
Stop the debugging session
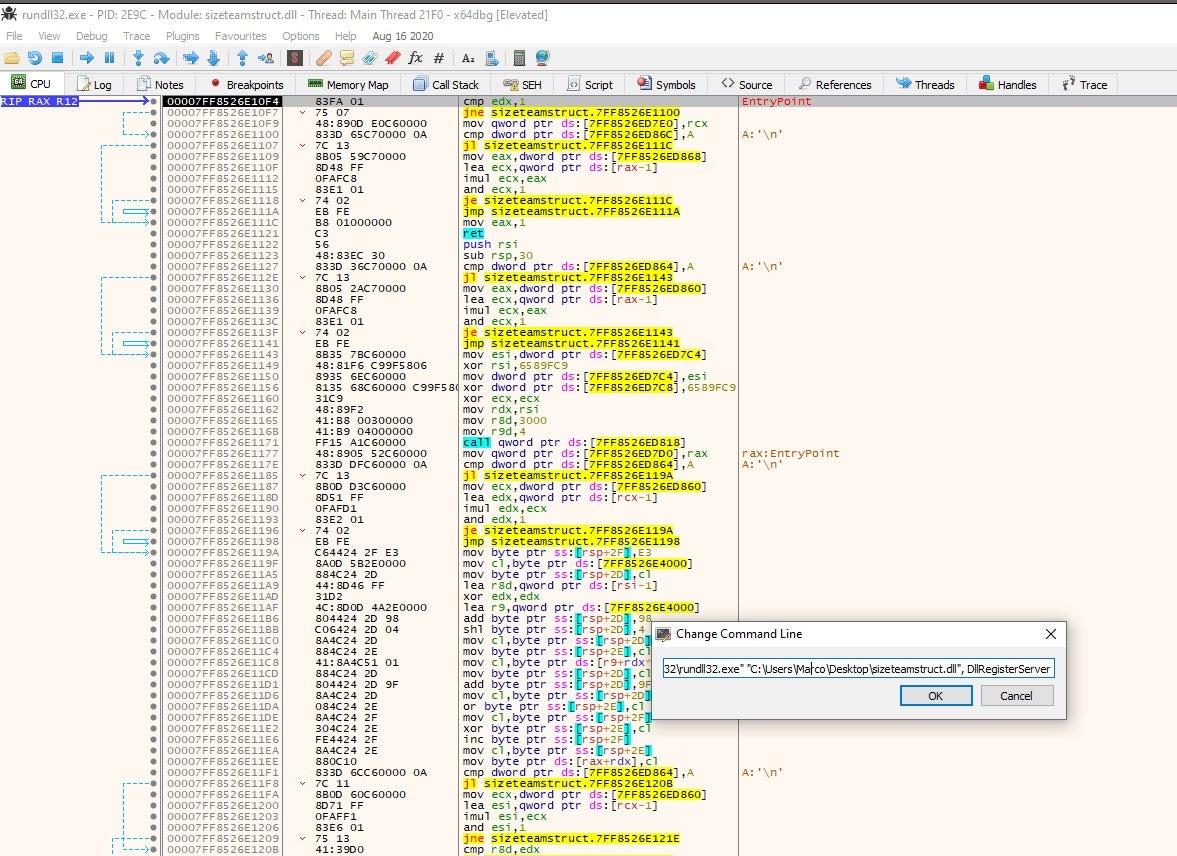pos(57,58)
